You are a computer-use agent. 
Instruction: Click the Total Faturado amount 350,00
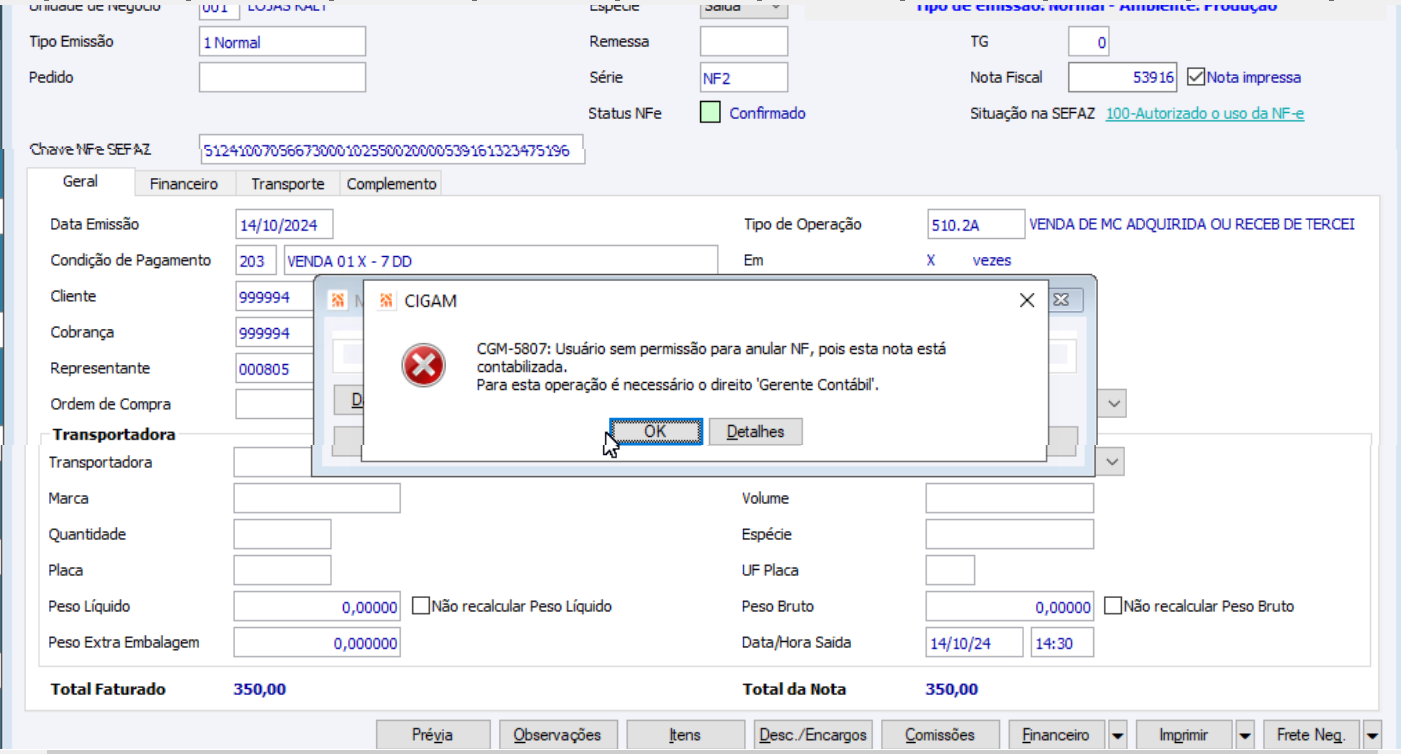coord(260,689)
